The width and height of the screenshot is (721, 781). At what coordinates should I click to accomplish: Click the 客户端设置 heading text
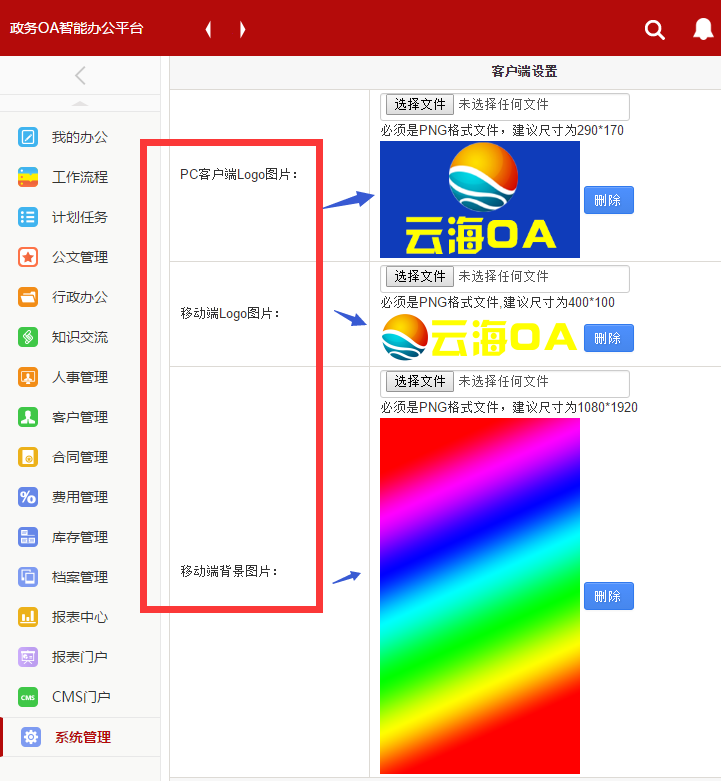pos(524,71)
